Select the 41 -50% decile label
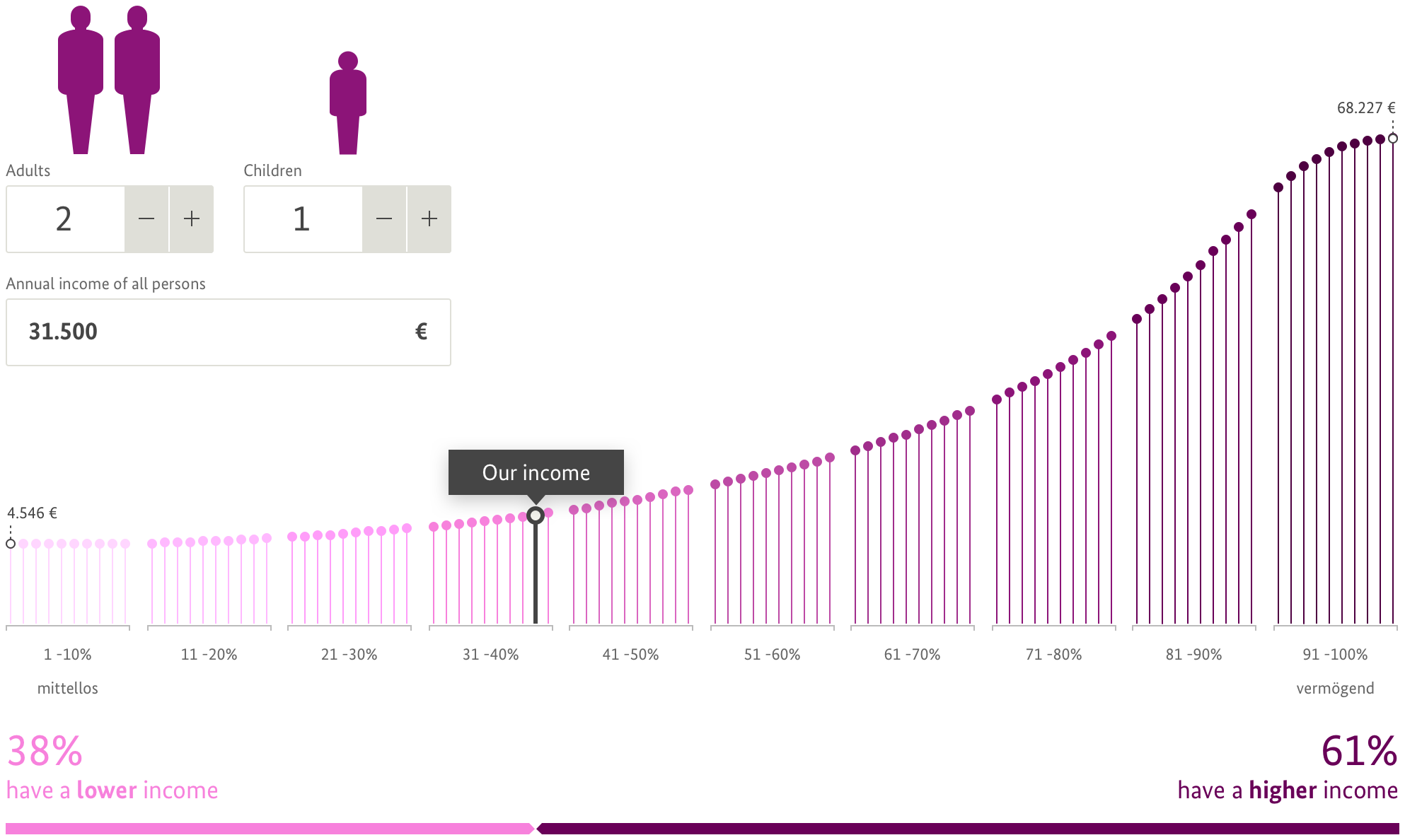Viewport: 1405px width, 840px height. tap(631, 655)
